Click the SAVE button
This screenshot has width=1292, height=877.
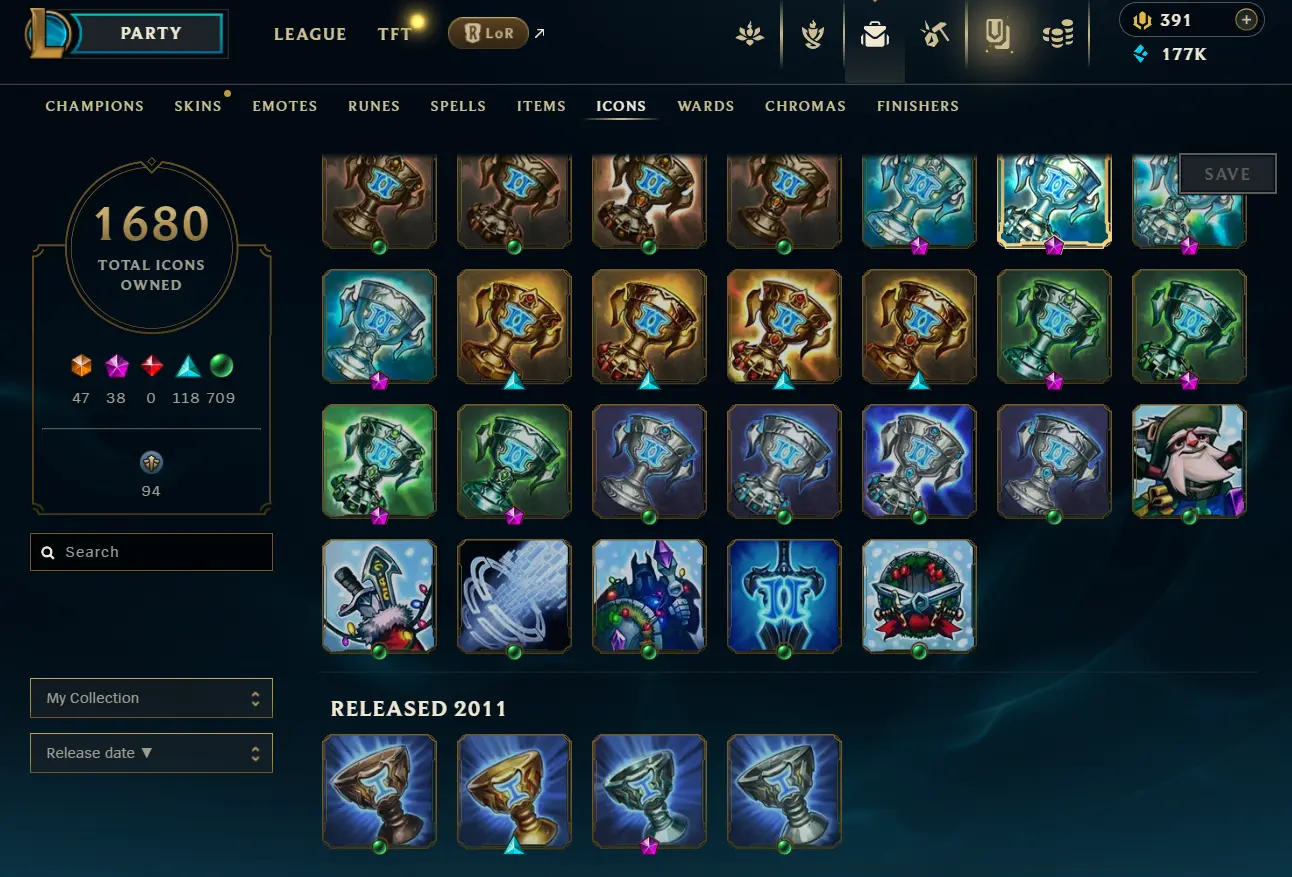point(1227,173)
